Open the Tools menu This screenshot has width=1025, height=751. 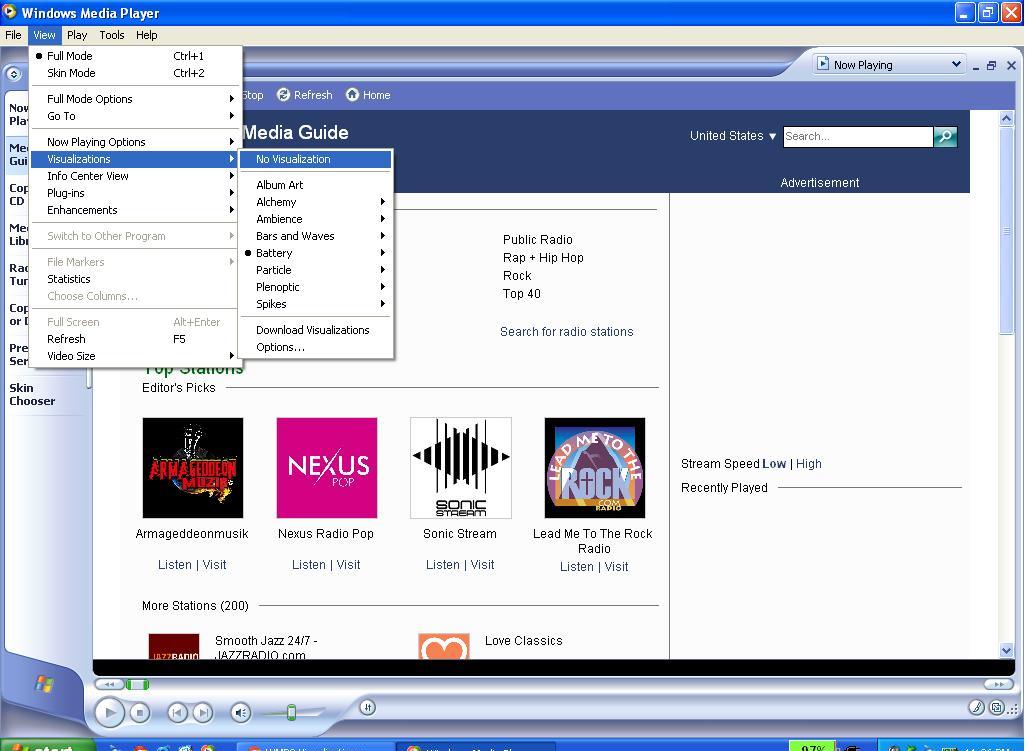point(112,35)
